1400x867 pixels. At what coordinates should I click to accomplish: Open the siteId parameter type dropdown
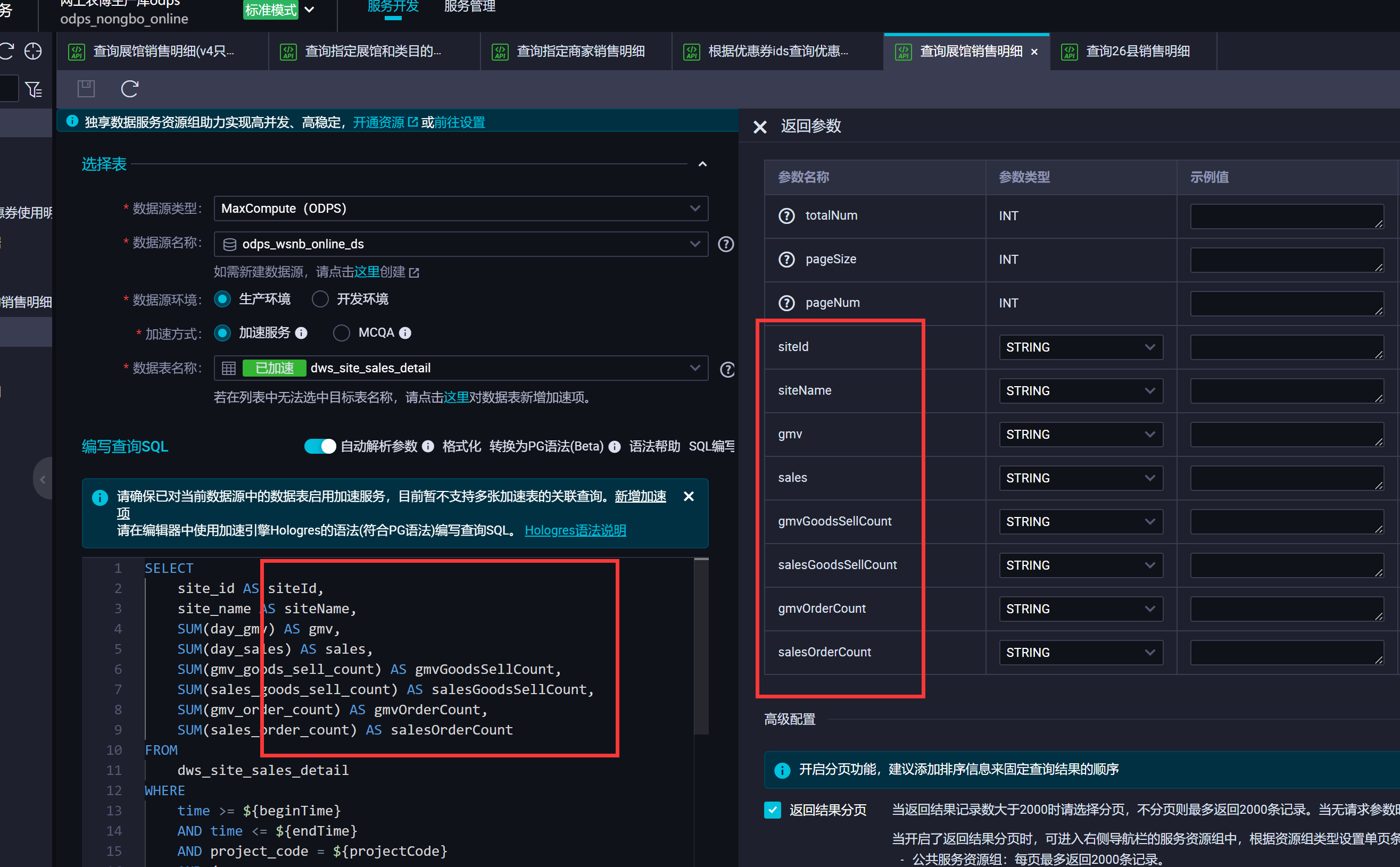1081,347
